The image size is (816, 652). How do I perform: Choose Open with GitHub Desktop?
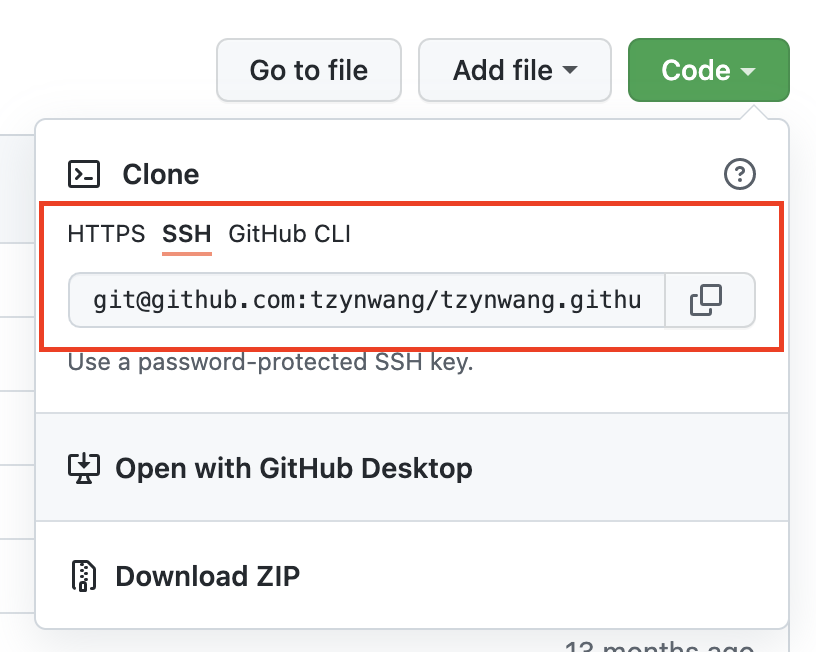coord(294,467)
